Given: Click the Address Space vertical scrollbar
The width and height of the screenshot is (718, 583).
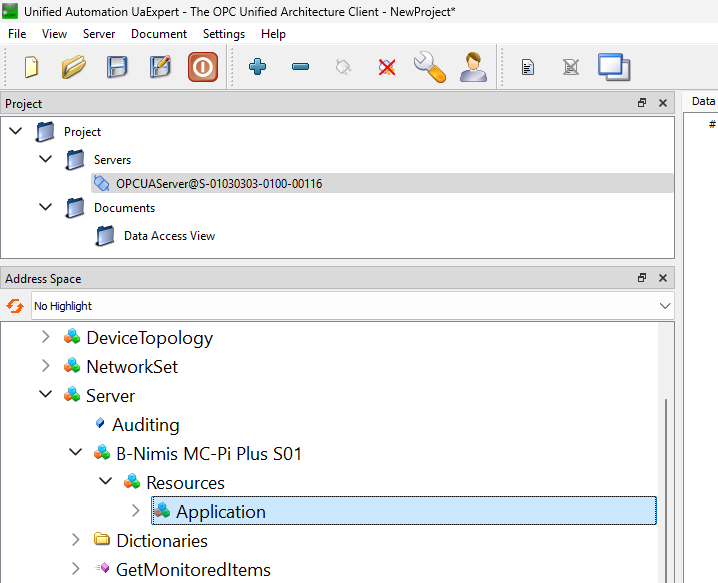Looking at the screenshot, I should [x=666, y=490].
